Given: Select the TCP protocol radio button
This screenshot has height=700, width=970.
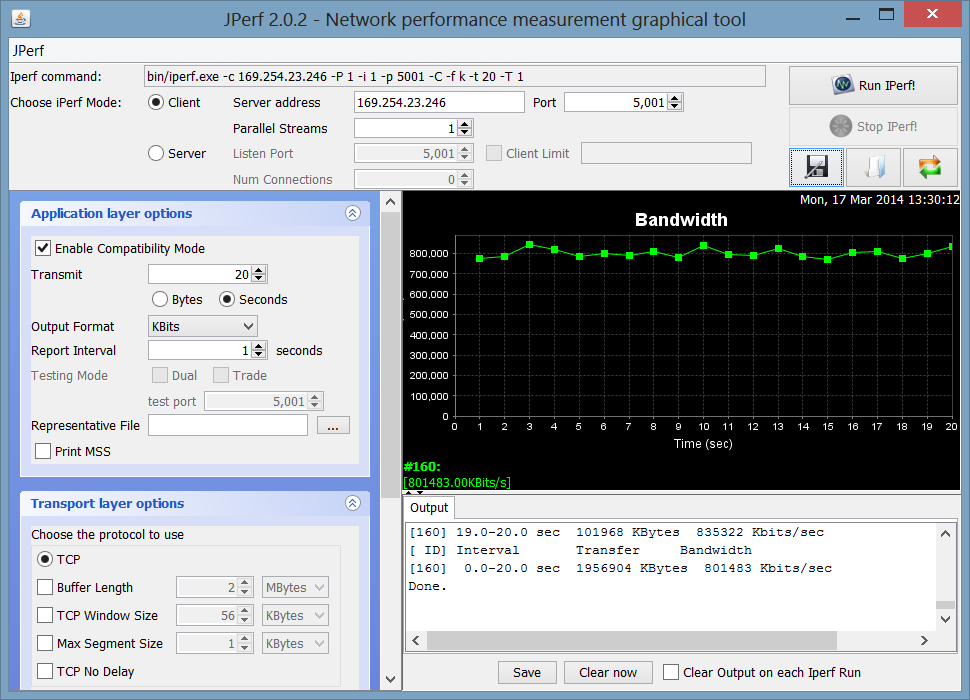Looking at the screenshot, I should coord(45,560).
